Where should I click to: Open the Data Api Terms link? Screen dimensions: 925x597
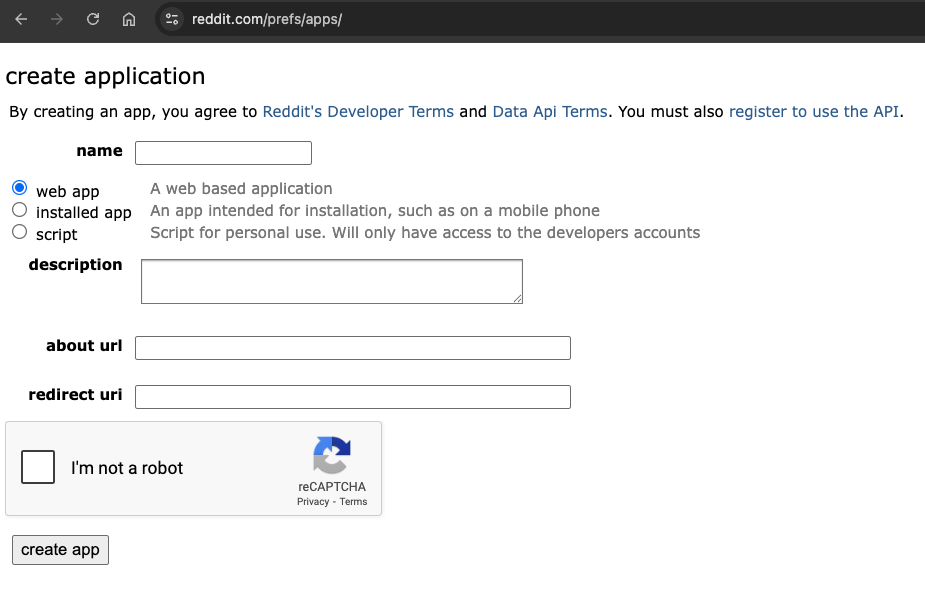pyautogui.click(x=550, y=112)
